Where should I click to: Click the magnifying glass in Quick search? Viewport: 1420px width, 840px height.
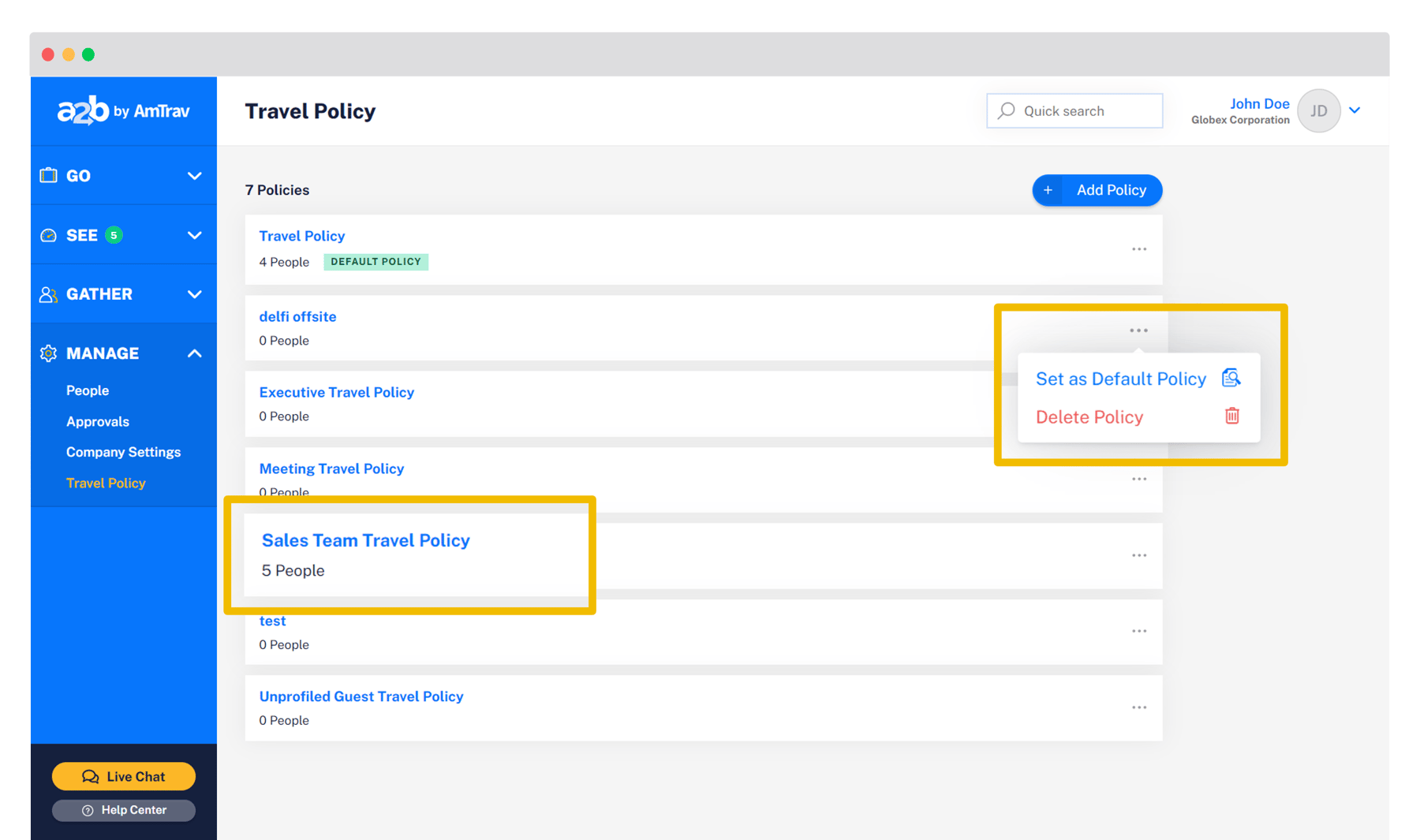(x=1006, y=110)
